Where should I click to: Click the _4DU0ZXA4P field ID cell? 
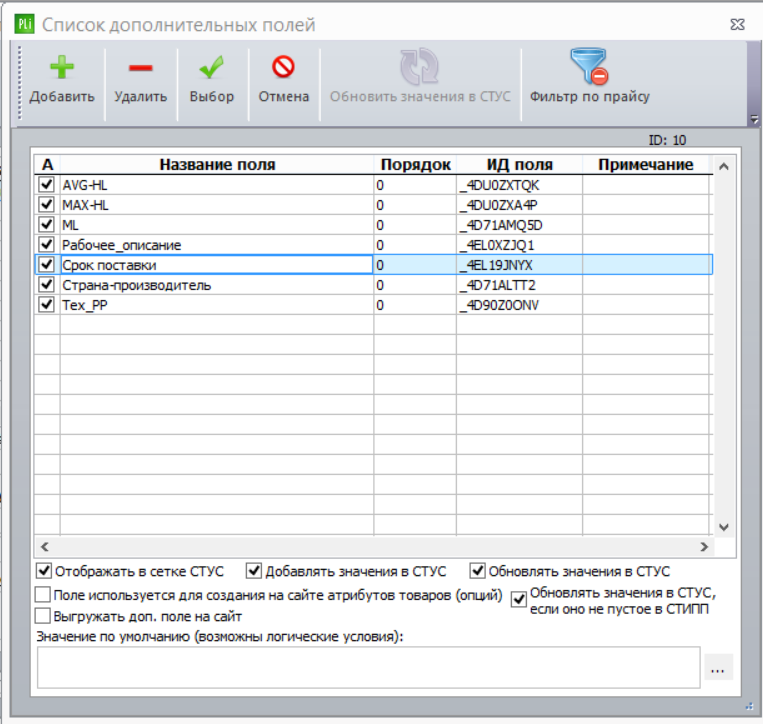(x=519, y=205)
